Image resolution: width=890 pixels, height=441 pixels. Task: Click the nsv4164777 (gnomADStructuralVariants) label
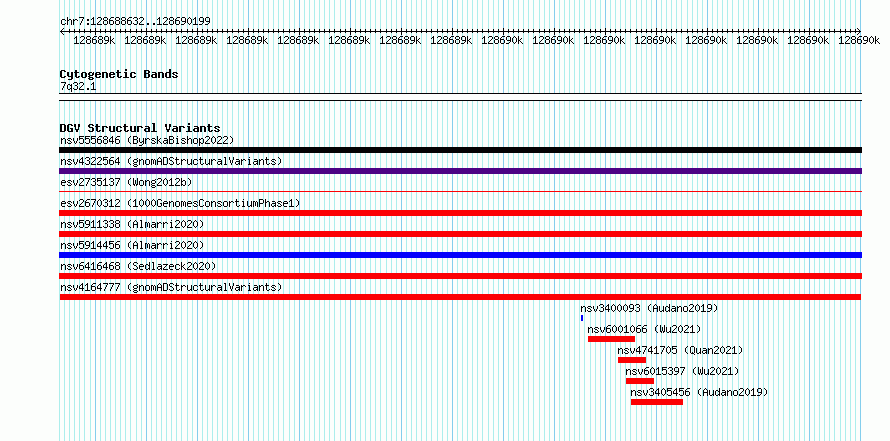[x=171, y=287]
